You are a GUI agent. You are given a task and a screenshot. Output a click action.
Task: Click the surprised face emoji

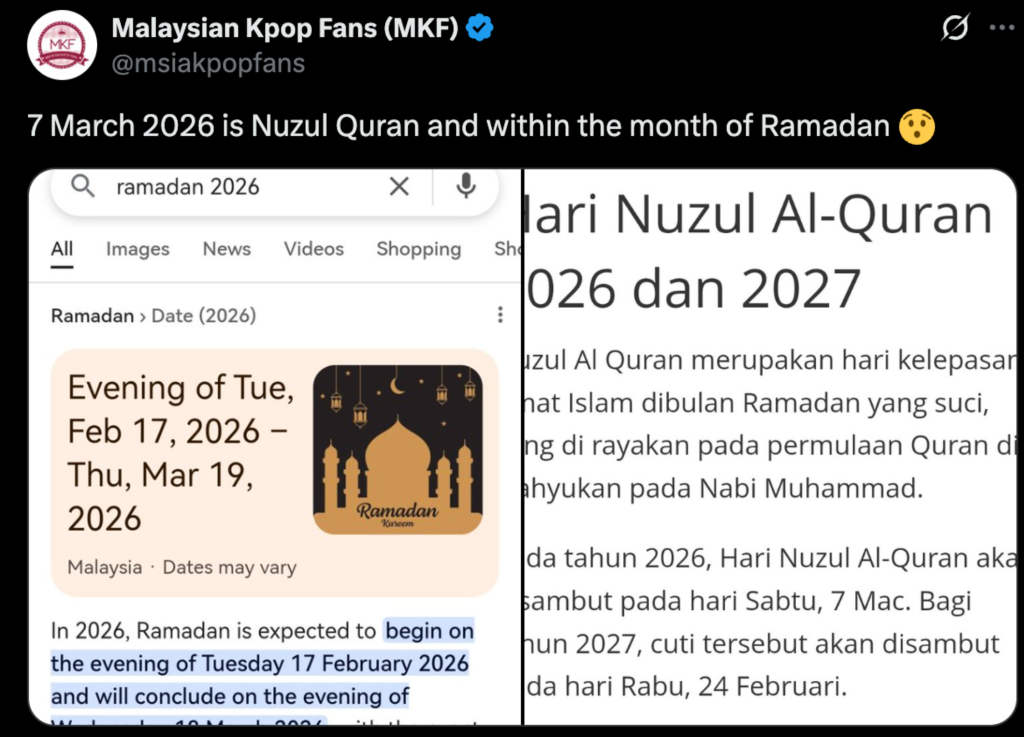[x=916, y=127]
